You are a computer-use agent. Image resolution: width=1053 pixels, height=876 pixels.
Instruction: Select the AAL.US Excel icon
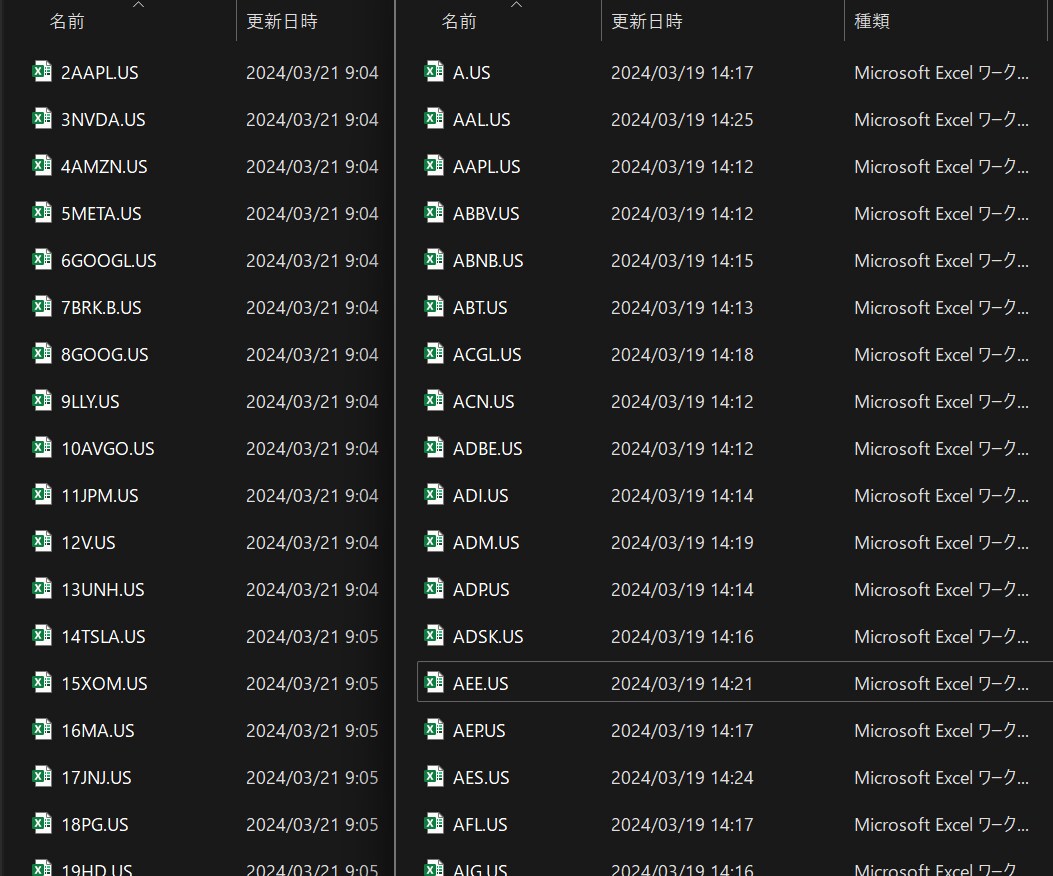pyautogui.click(x=434, y=118)
